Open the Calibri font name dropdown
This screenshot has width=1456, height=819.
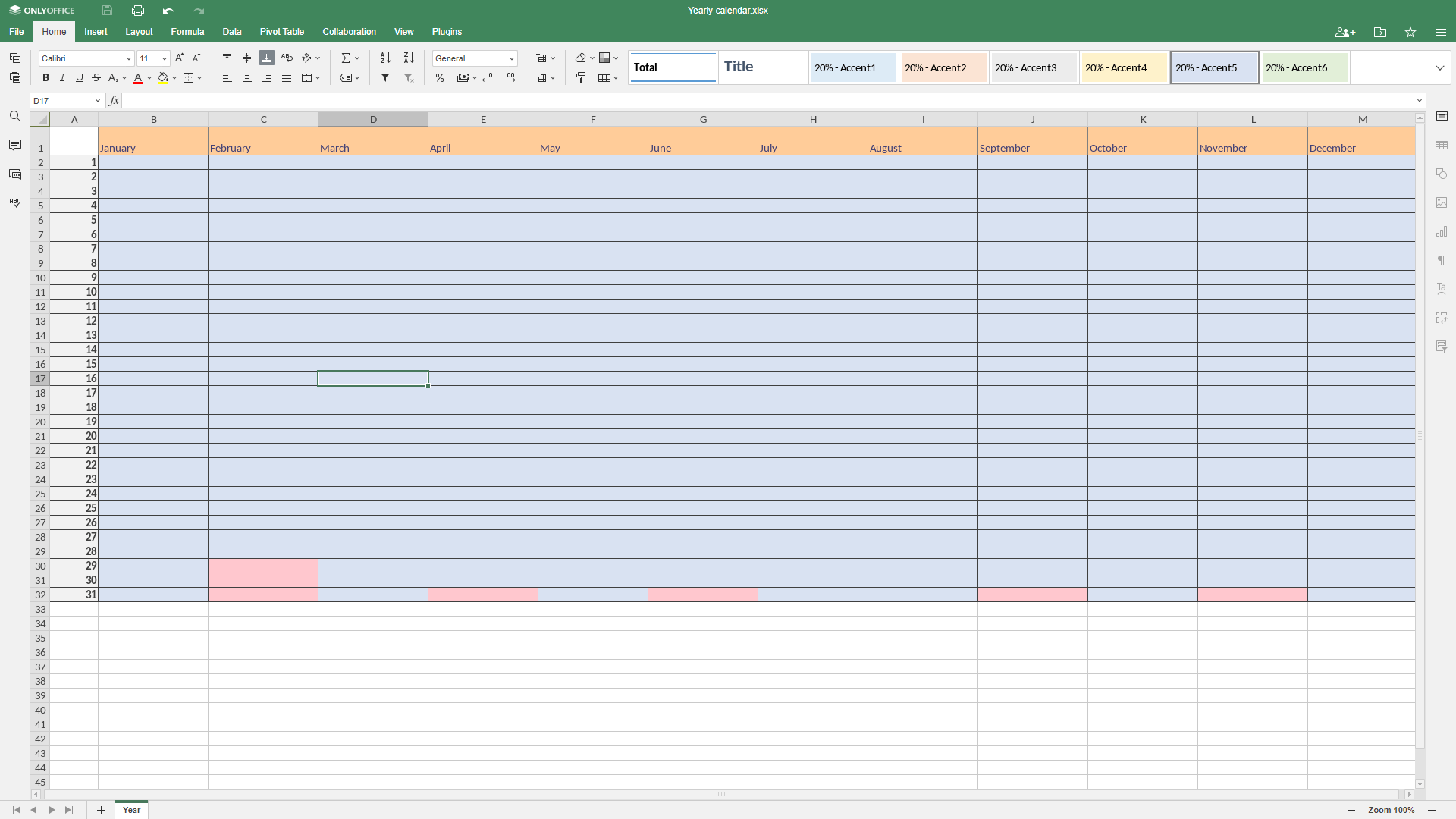pos(128,58)
